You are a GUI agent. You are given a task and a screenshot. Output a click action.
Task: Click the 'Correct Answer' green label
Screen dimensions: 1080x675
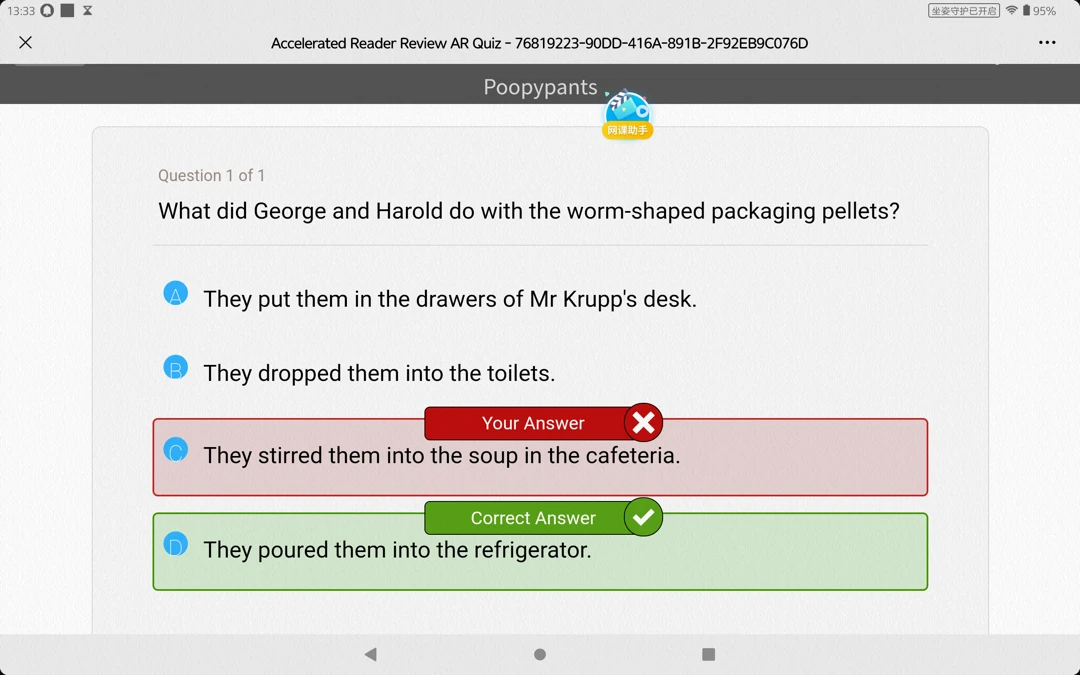tap(532, 518)
